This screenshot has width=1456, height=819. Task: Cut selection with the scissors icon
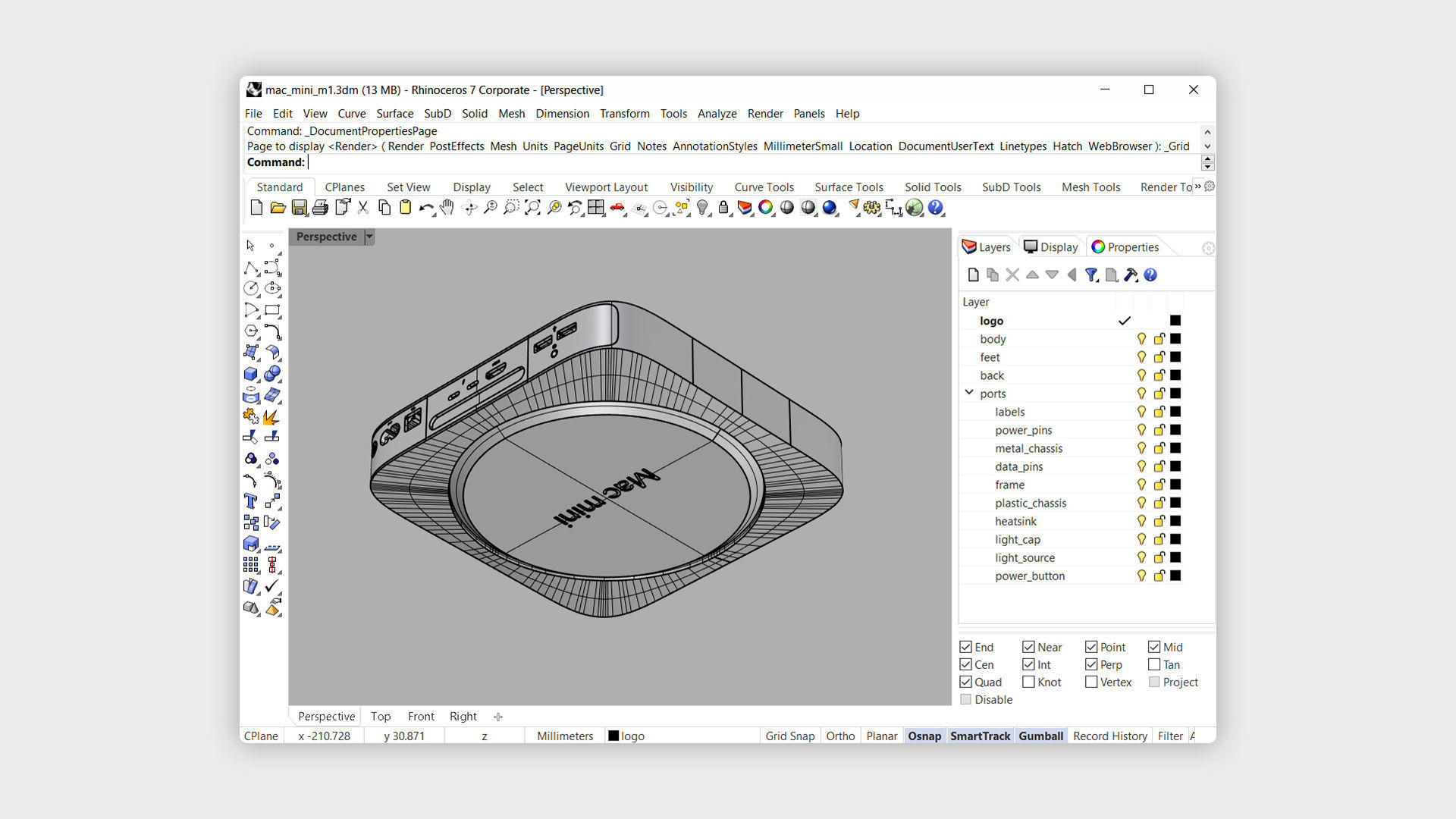pos(362,208)
